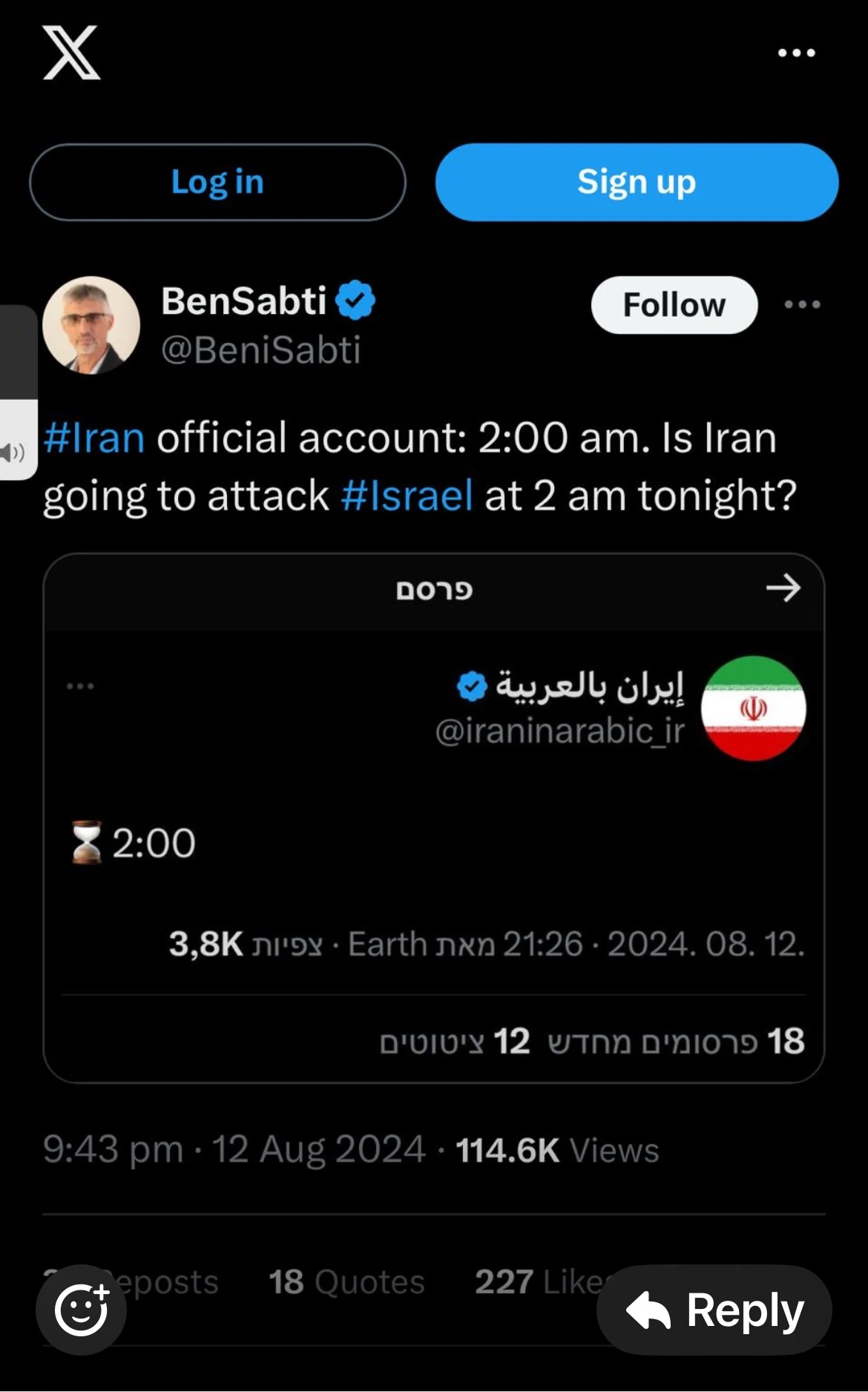This screenshot has width=868, height=1392.
Task: Click the arrow icon in embedded post header
Action: (x=783, y=588)
